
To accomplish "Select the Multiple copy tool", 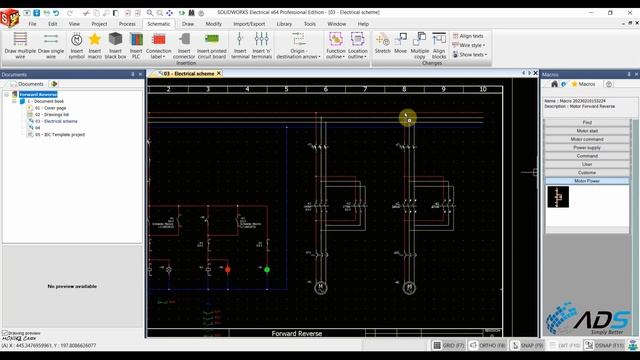I will click(x=420, y=45).
